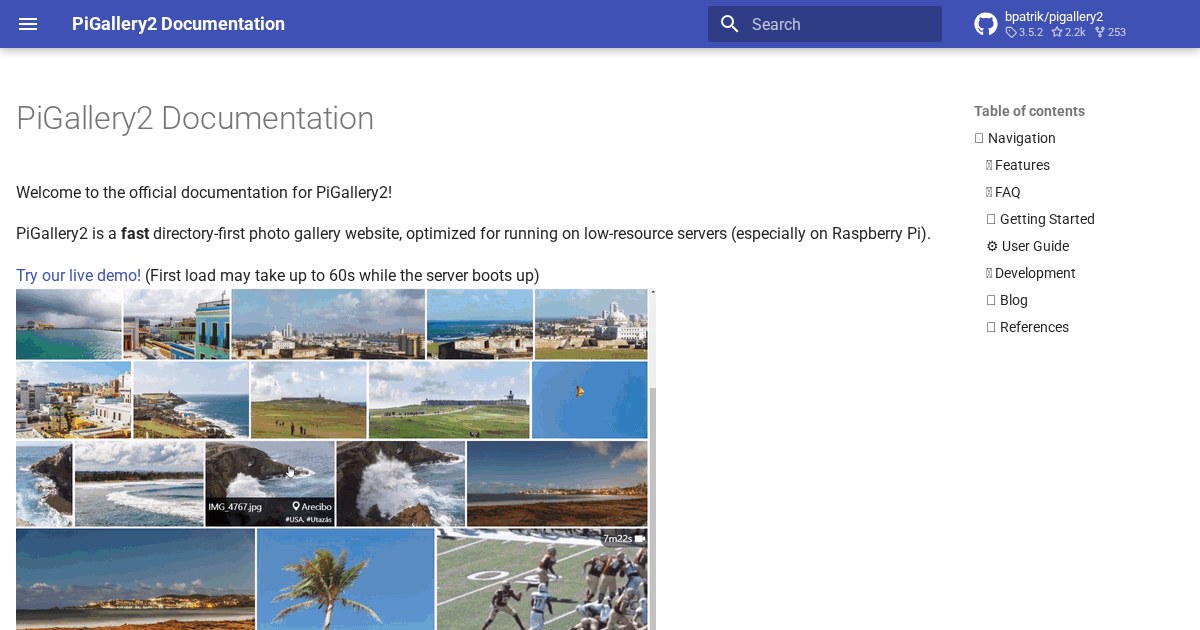Click the page heading 'PiGallery2 Documentation'
Screen dimensions: 1200x630
tap(195, 118)
